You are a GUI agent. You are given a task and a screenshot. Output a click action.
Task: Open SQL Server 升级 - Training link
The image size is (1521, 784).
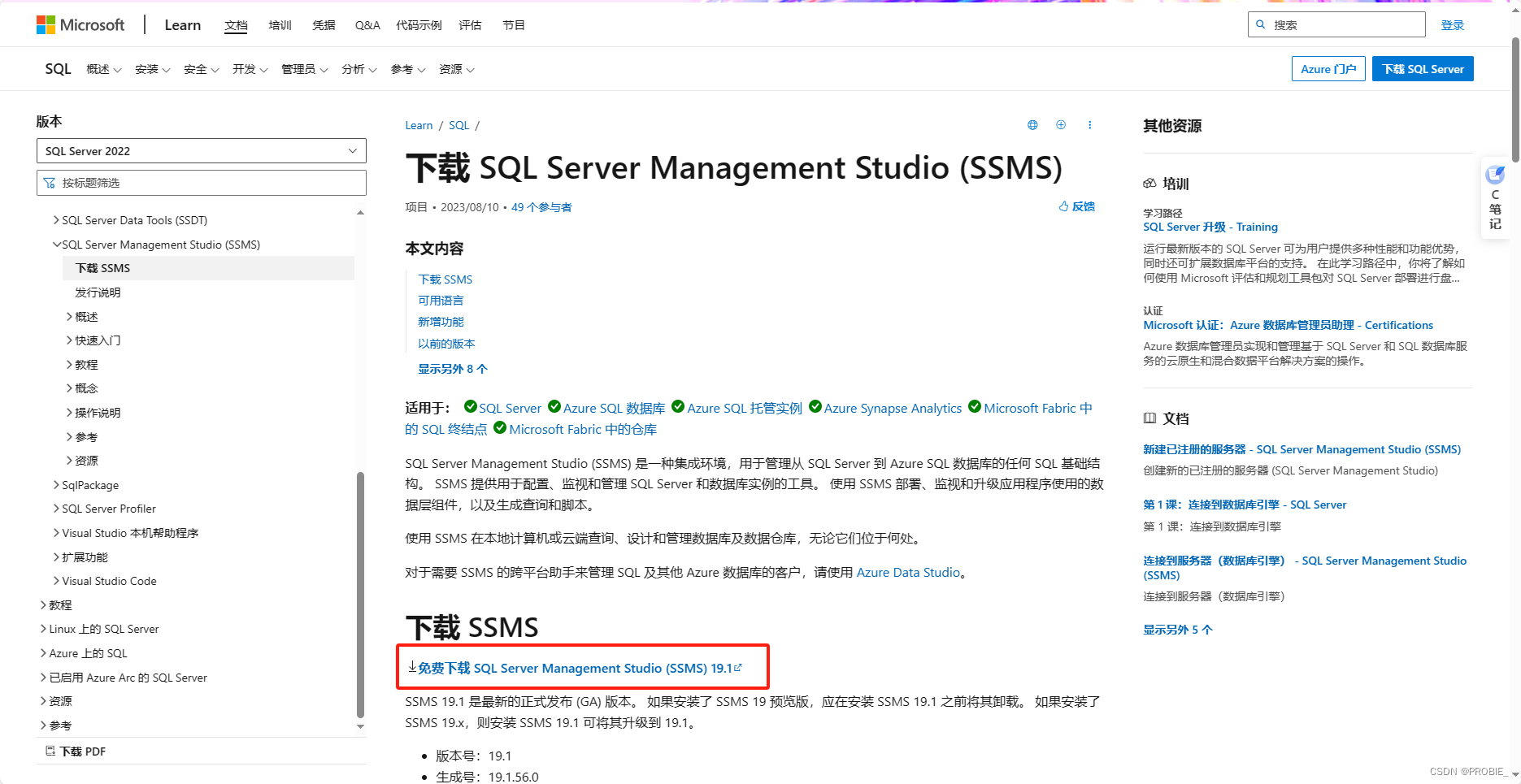click(1210, 227)
